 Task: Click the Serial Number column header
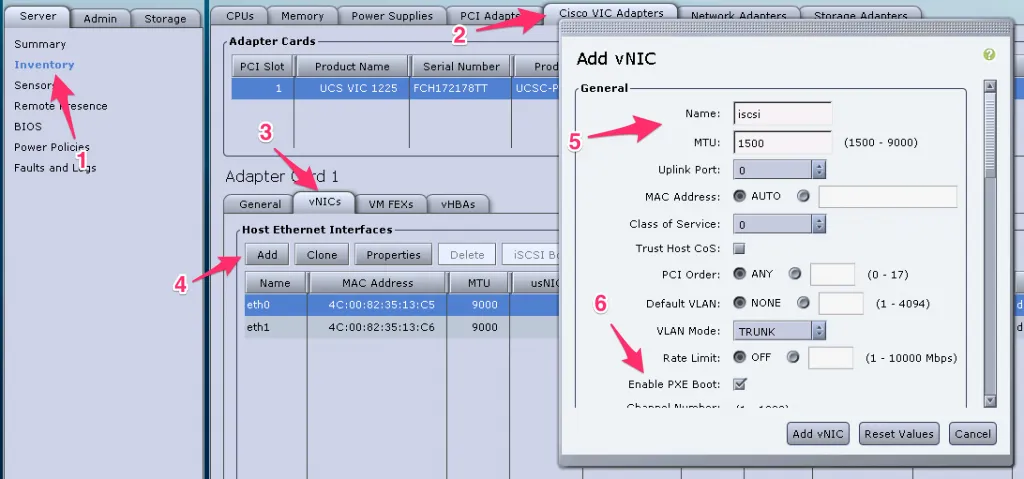pyautogui.click(x=461, y=66)
